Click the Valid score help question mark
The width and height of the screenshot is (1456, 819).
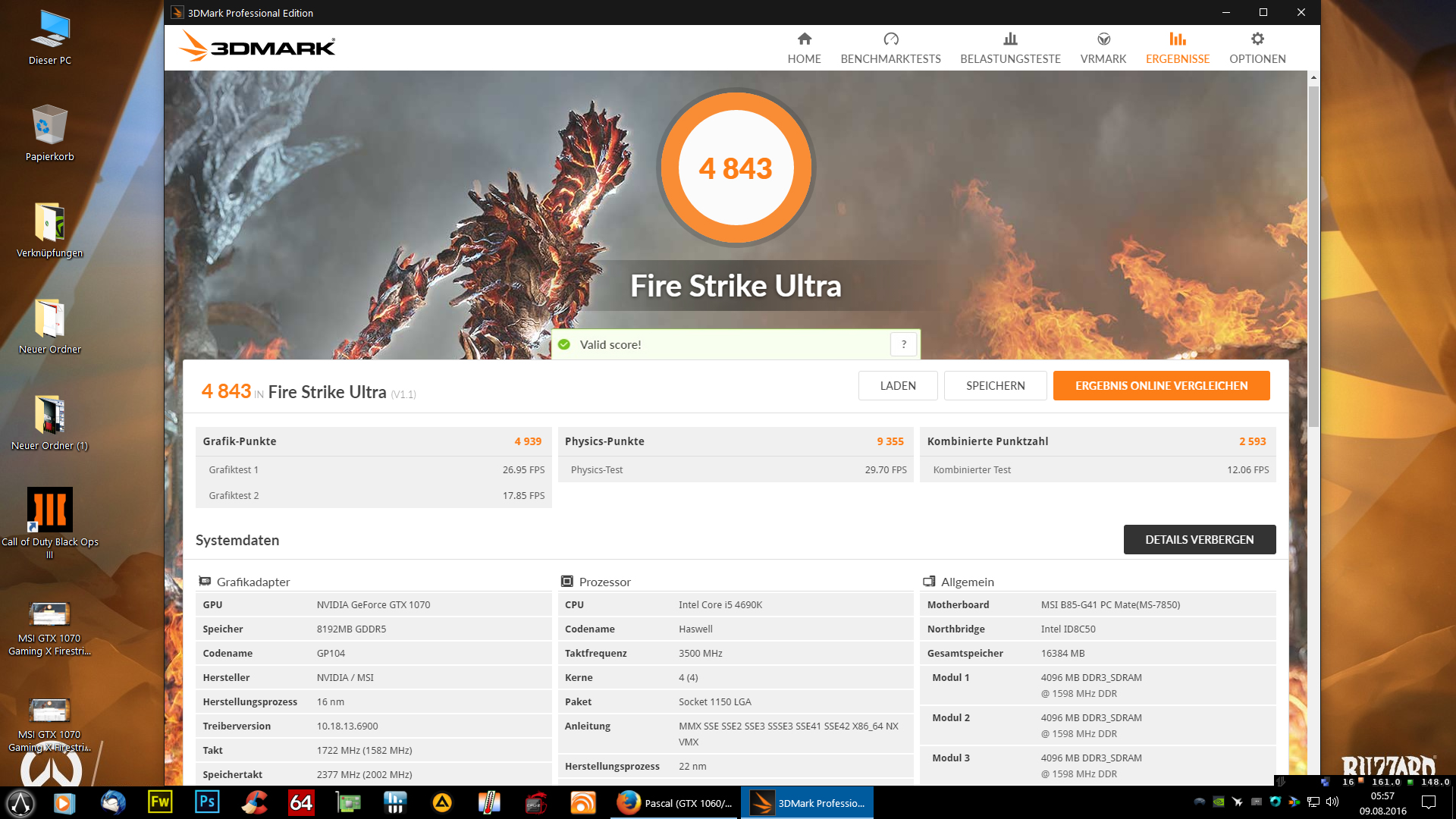click(x=903, y=344)
